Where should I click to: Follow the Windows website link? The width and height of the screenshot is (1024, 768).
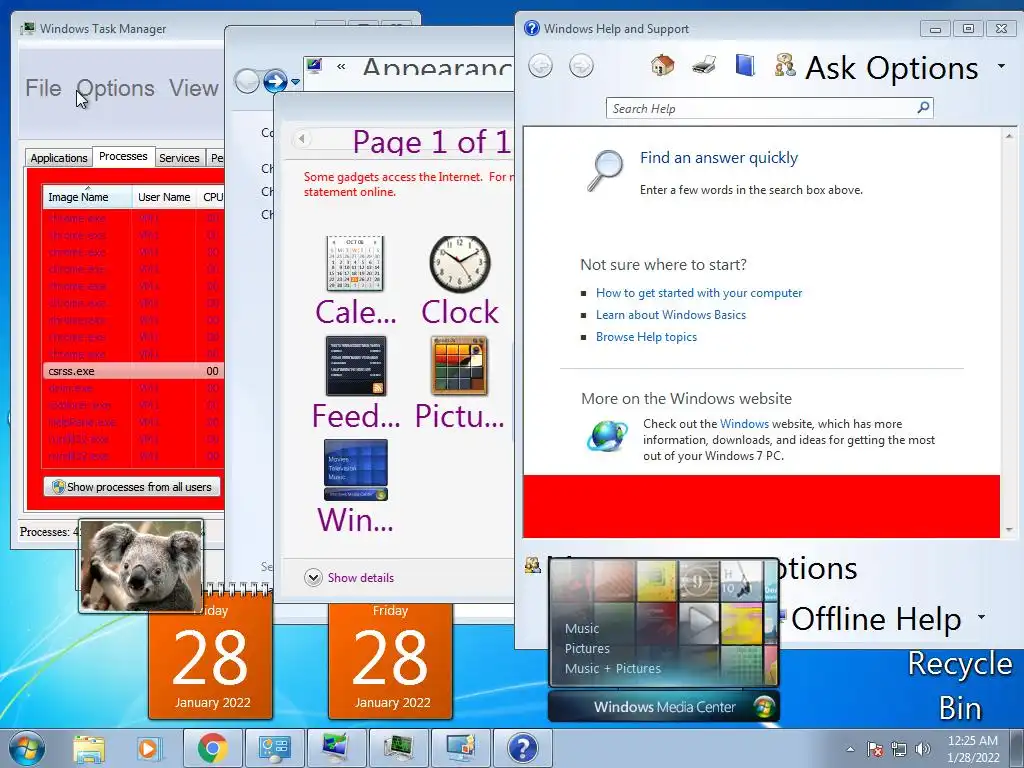pos(744,424)
